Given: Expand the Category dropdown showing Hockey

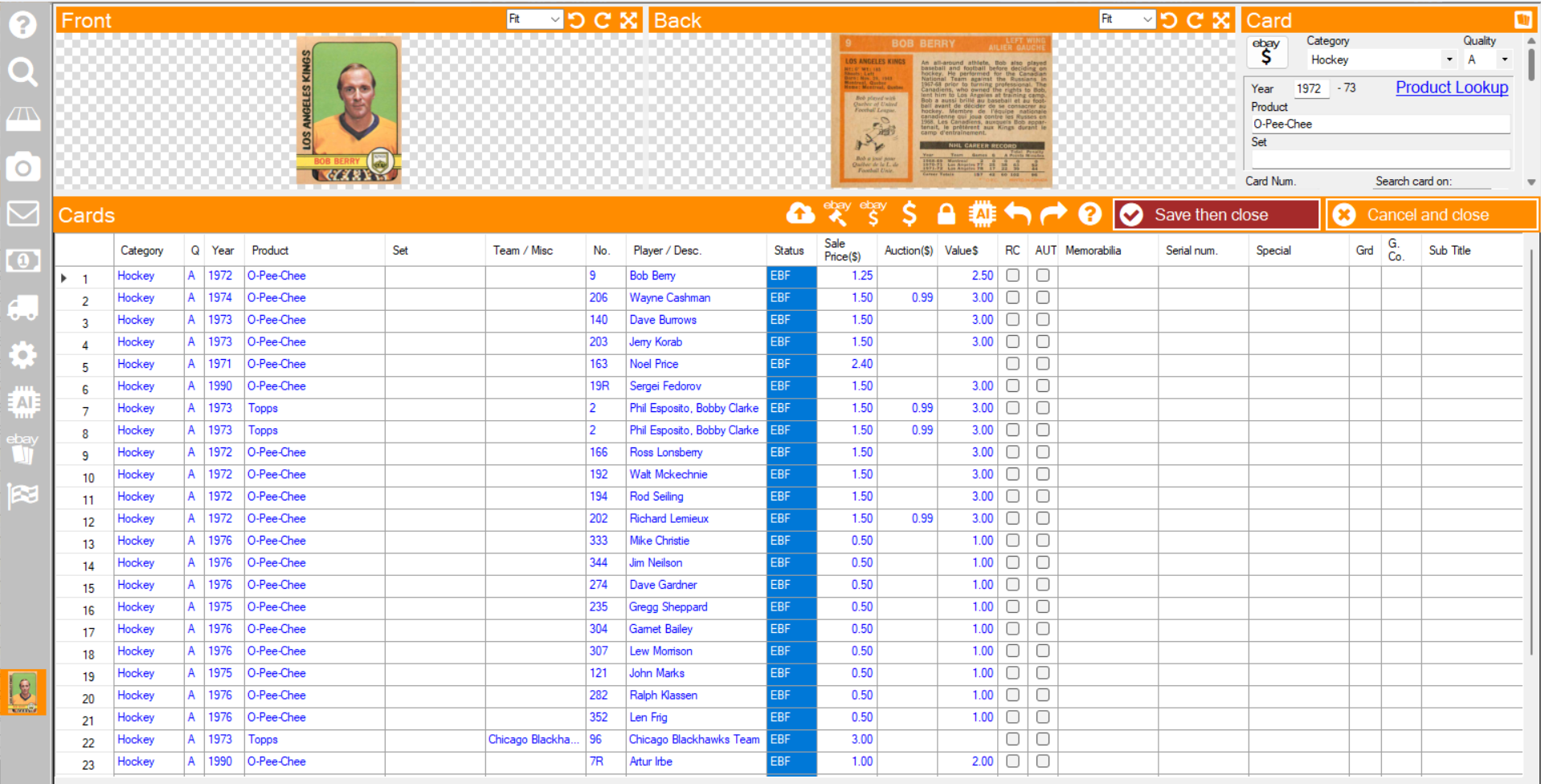Looking at the screenshot, I should coord(1449,59).
